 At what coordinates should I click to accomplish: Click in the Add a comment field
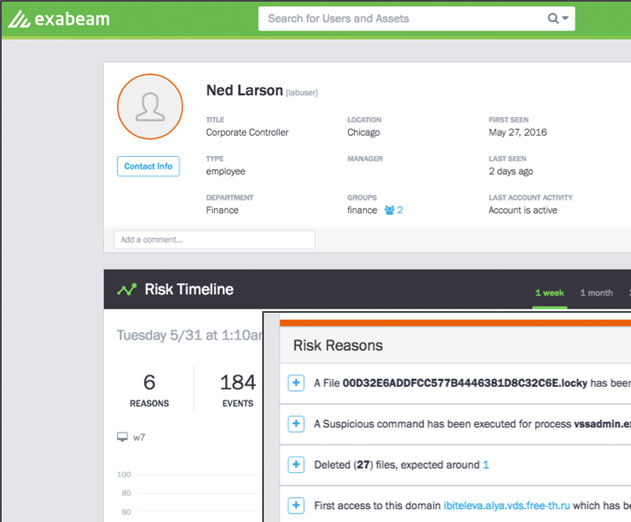[214, 240]
